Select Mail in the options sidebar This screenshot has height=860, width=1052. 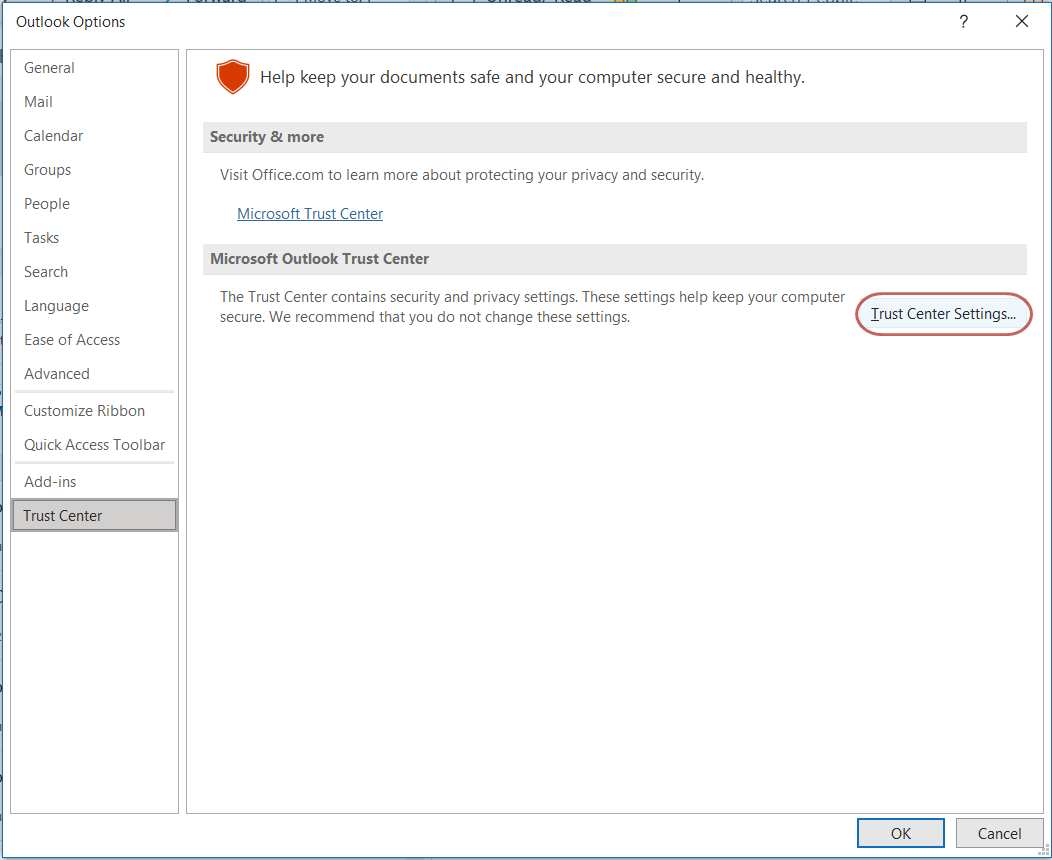pyautogui.click(x=95, y=102)
